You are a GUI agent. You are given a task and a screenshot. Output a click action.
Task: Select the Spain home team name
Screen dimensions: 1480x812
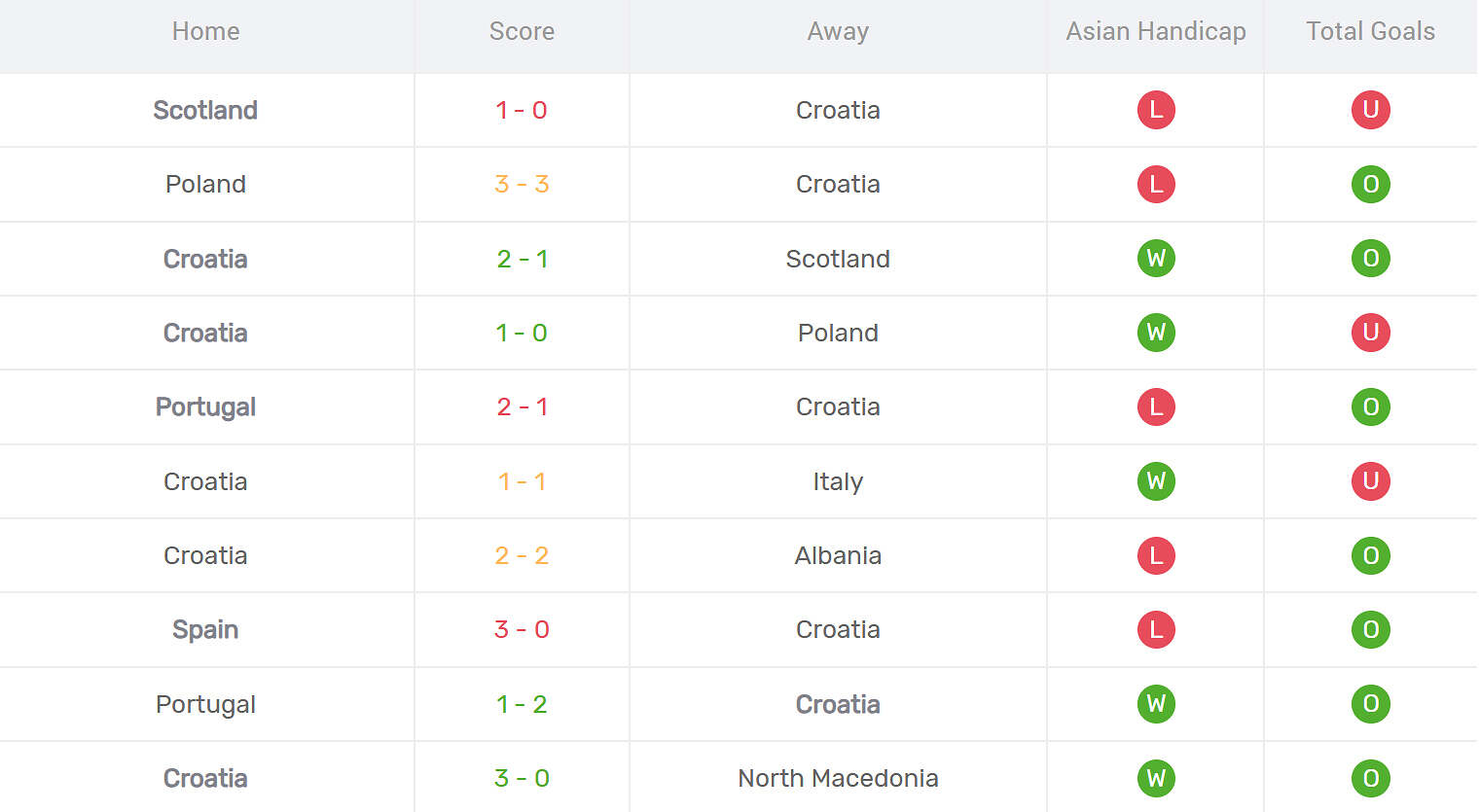(x=205, y=629)
